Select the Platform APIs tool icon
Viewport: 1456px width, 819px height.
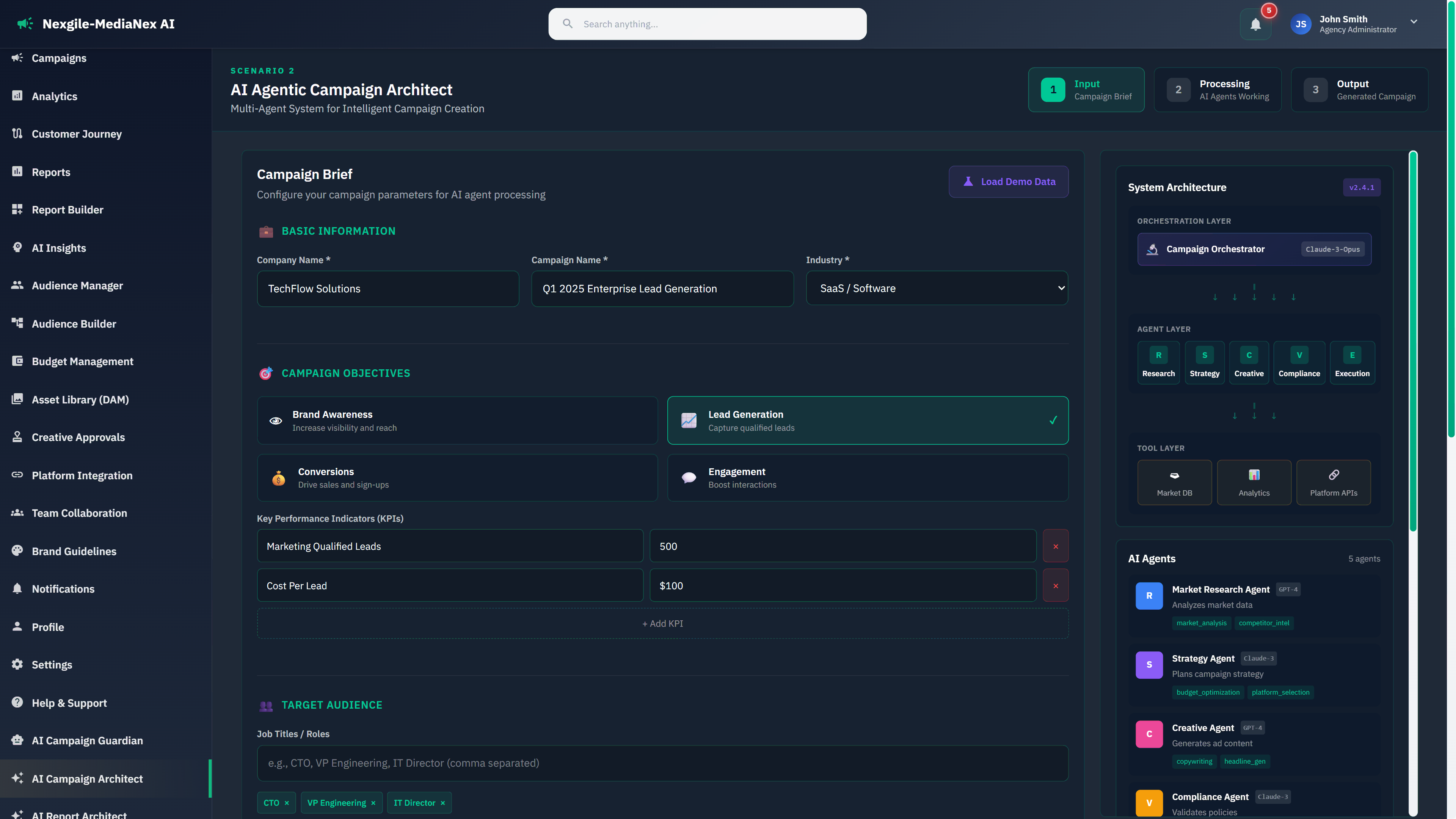(1334, 482)
